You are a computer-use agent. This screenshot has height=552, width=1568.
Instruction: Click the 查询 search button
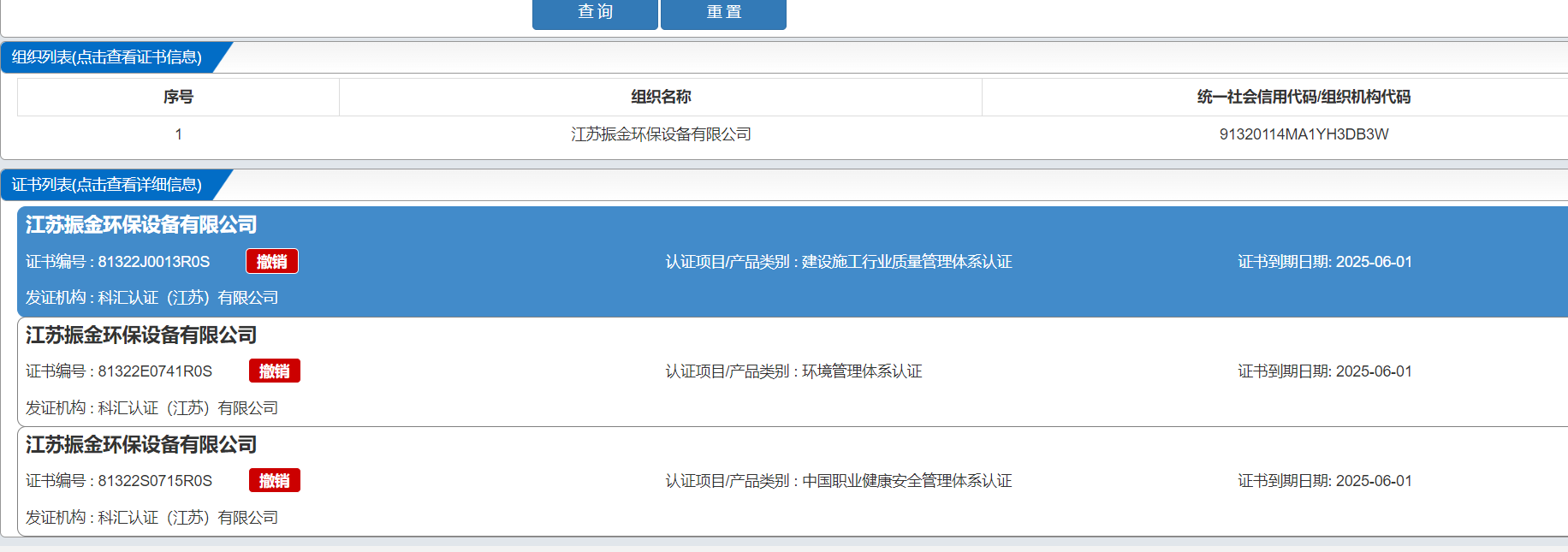click(595, 14)
